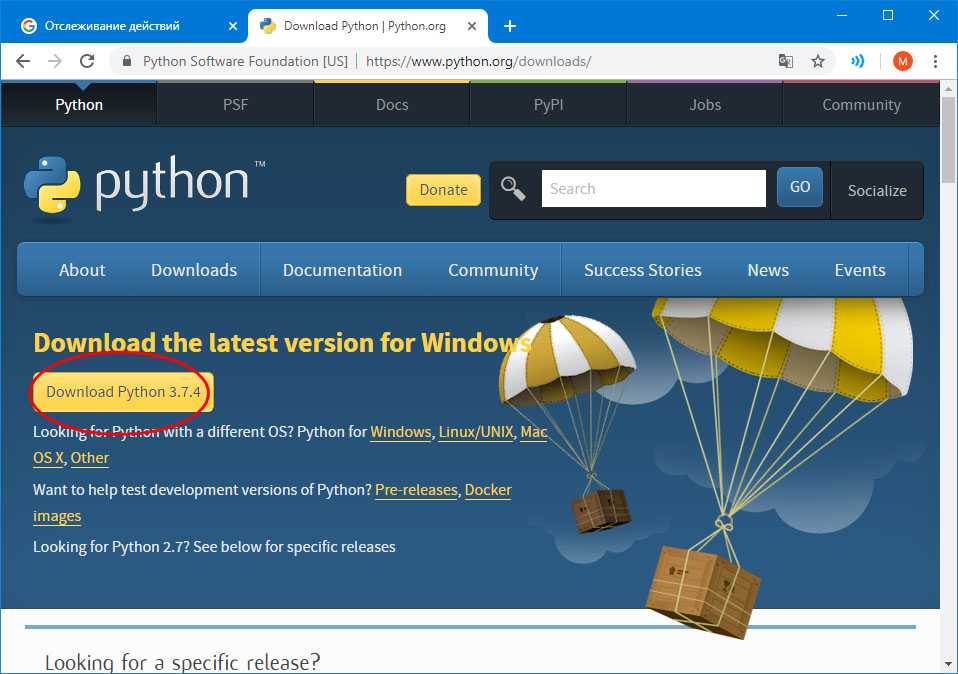958x674 pixels.
Task: Click into the Search text field
Action: tap(653, 188)
